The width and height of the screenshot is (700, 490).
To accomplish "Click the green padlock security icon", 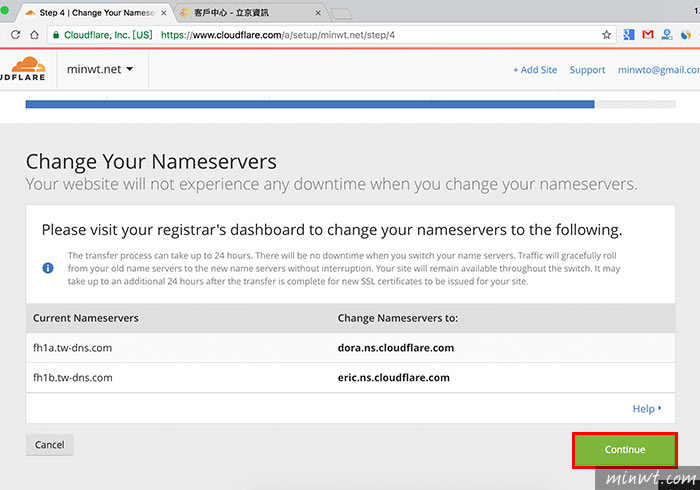I will click(56, 35).
